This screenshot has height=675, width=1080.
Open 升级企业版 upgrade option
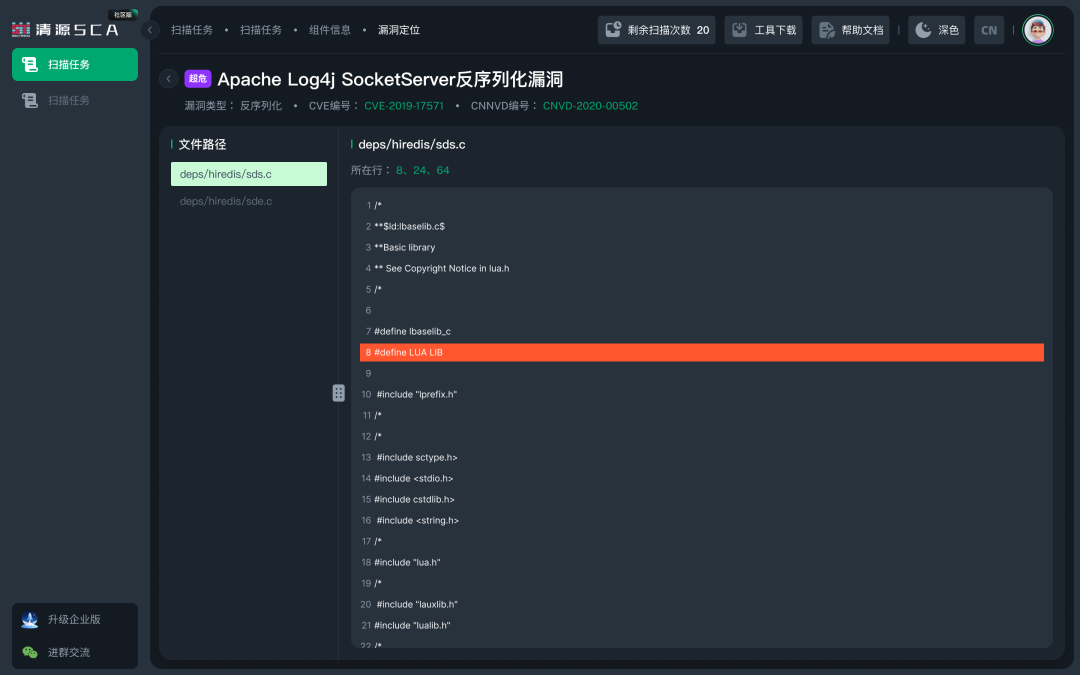point(74,619)
